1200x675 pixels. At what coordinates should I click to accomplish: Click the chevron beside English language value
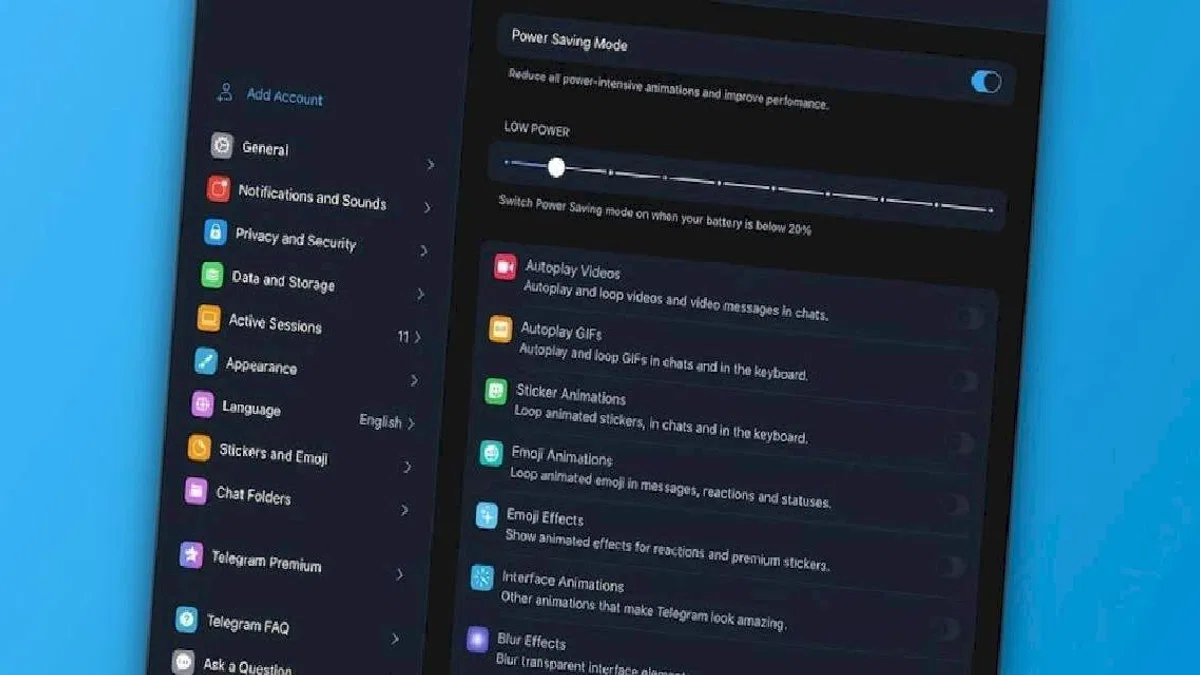(x=411, y=423)
